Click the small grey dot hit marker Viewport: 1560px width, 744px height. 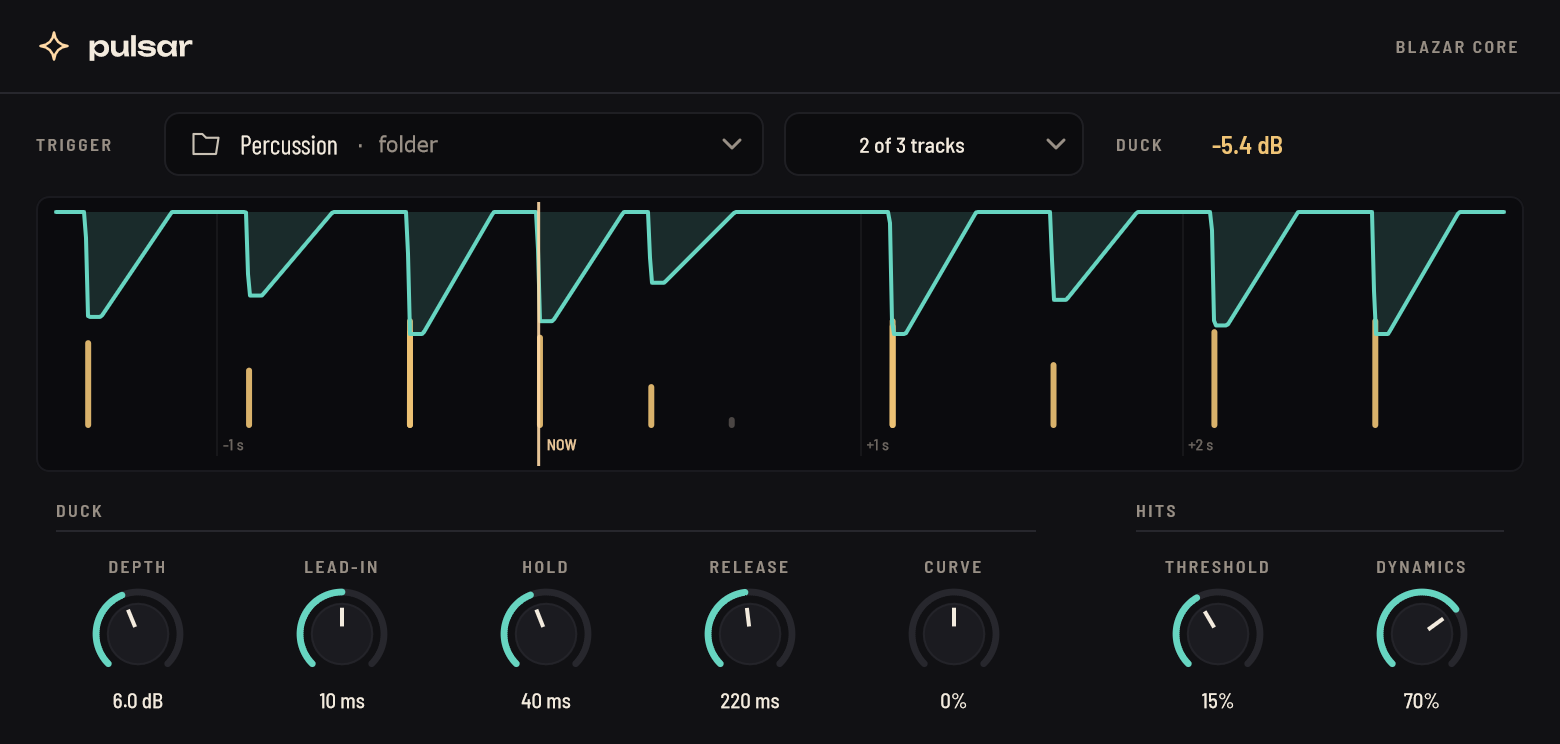732,422
